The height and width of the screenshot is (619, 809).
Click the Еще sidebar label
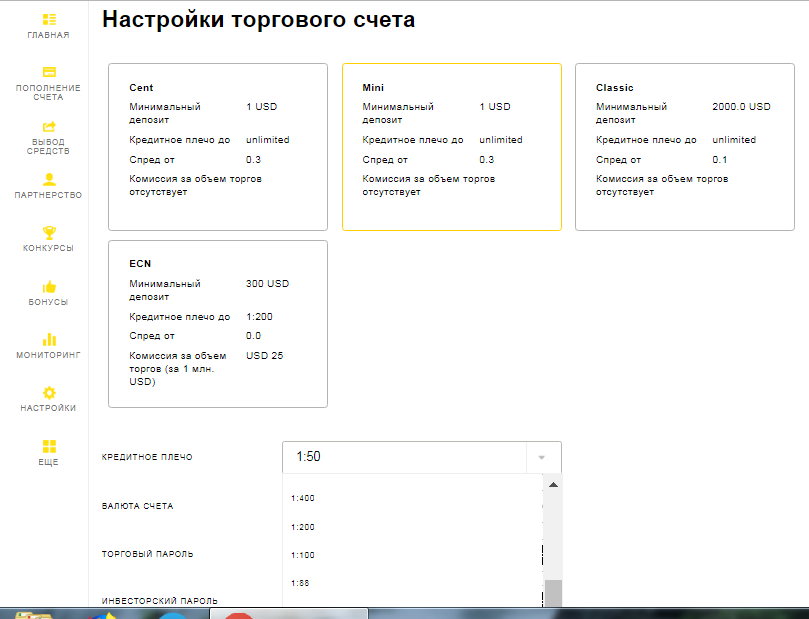48,462
